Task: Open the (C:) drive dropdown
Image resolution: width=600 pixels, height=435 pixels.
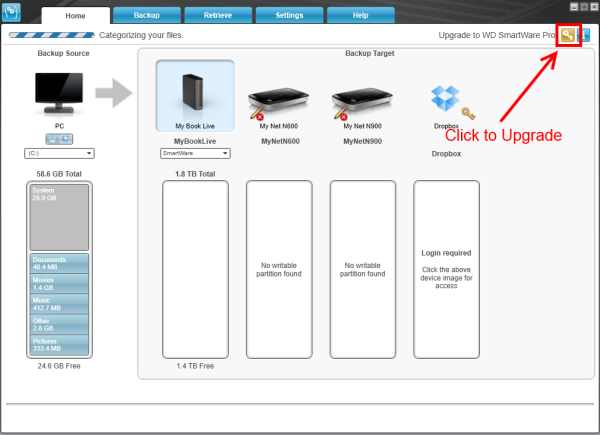Action: point(59,153)
